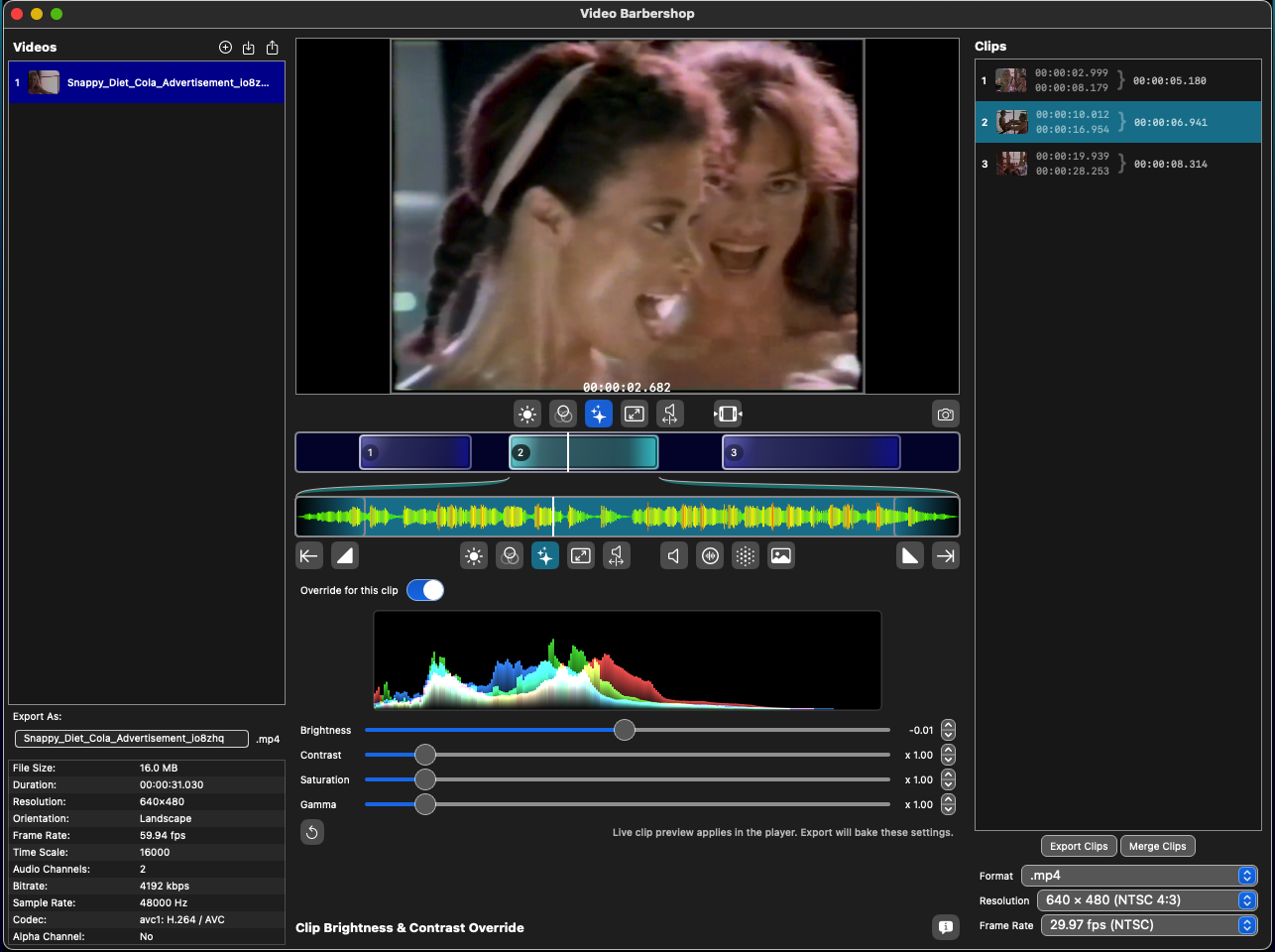
Task: Click the Export Clips button
Action: (1079, 846)
